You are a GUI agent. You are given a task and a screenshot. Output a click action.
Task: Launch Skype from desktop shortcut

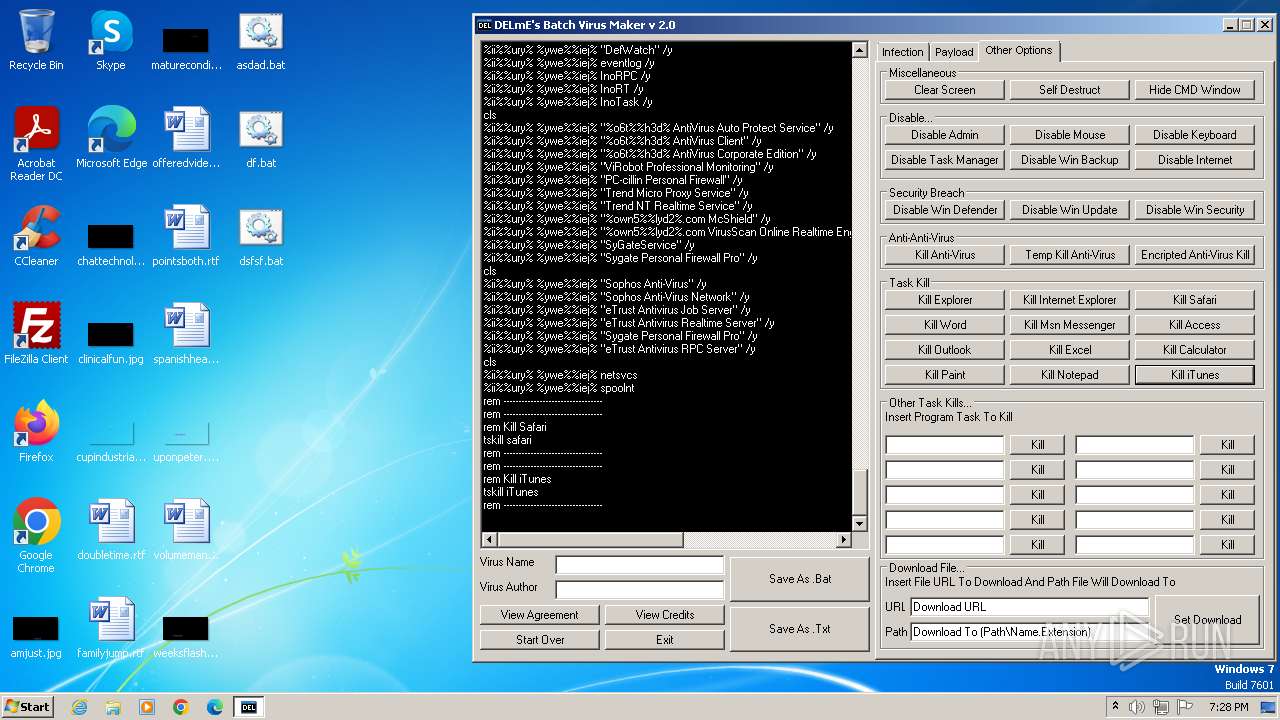click(x=110, y=41)
